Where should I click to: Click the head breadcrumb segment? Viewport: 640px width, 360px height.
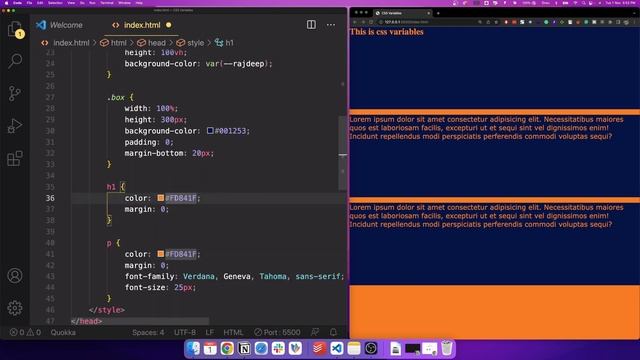151,42
